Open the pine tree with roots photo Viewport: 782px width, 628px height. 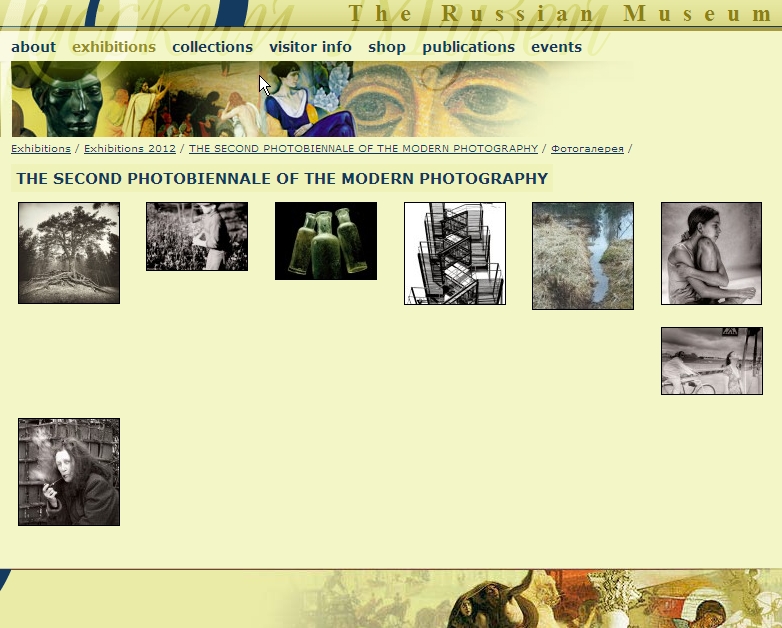point(69,253)
